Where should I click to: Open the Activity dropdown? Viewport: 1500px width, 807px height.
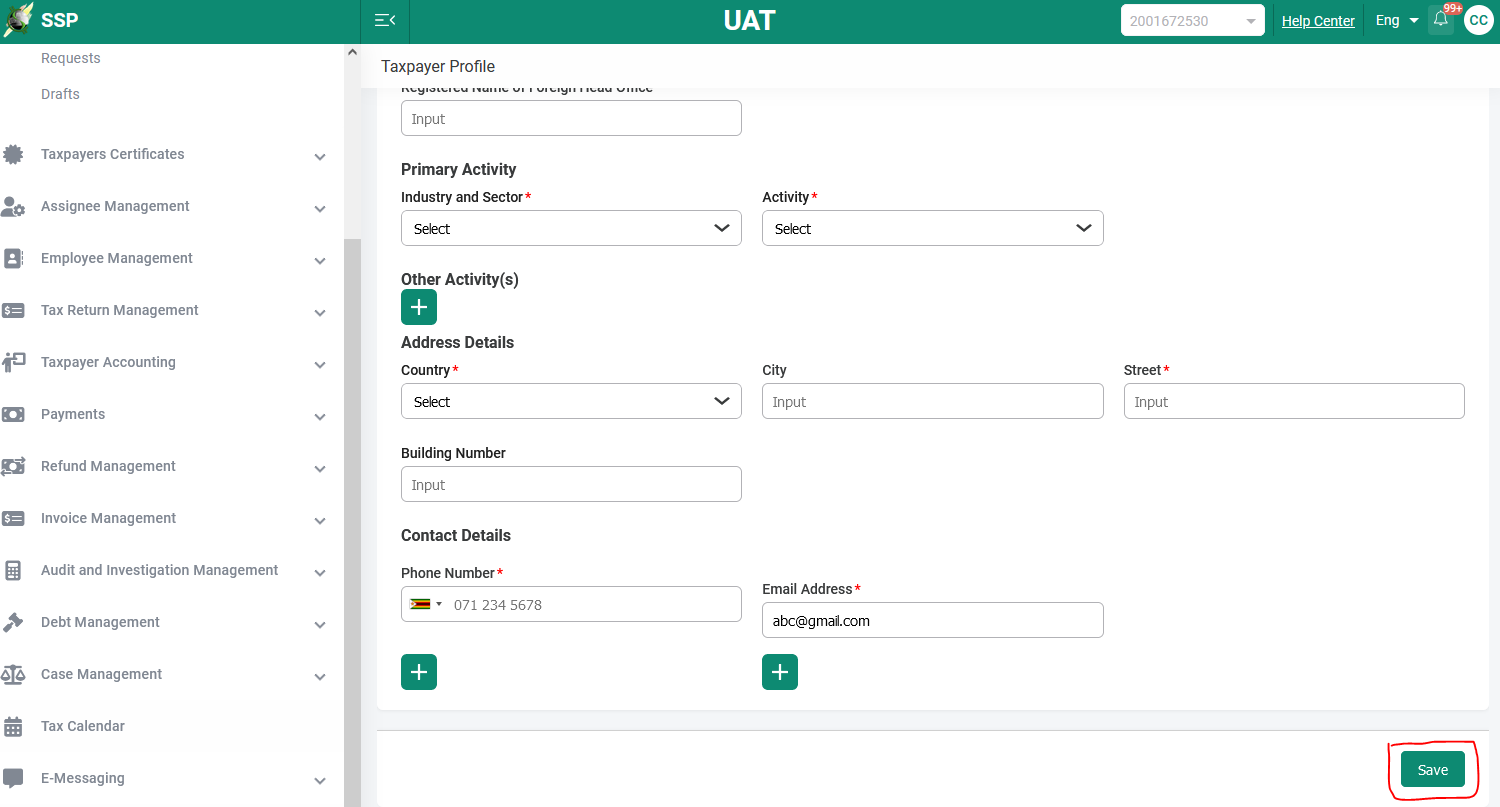(932, 229)
